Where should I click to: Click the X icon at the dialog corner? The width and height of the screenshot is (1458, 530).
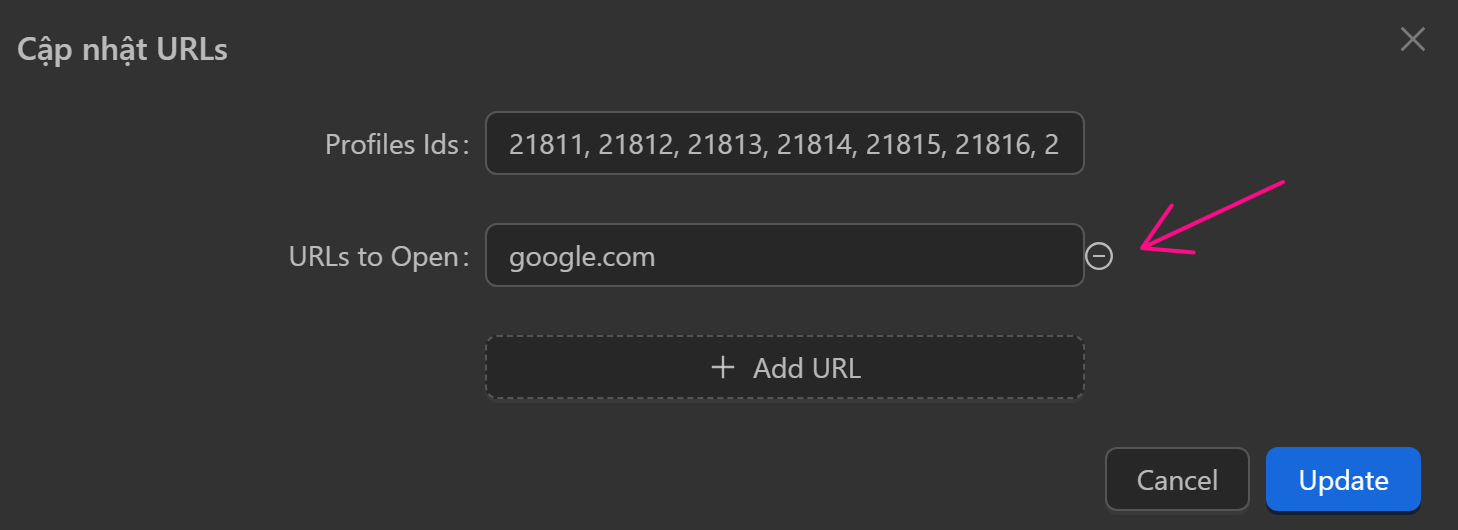click(1412, 40)
